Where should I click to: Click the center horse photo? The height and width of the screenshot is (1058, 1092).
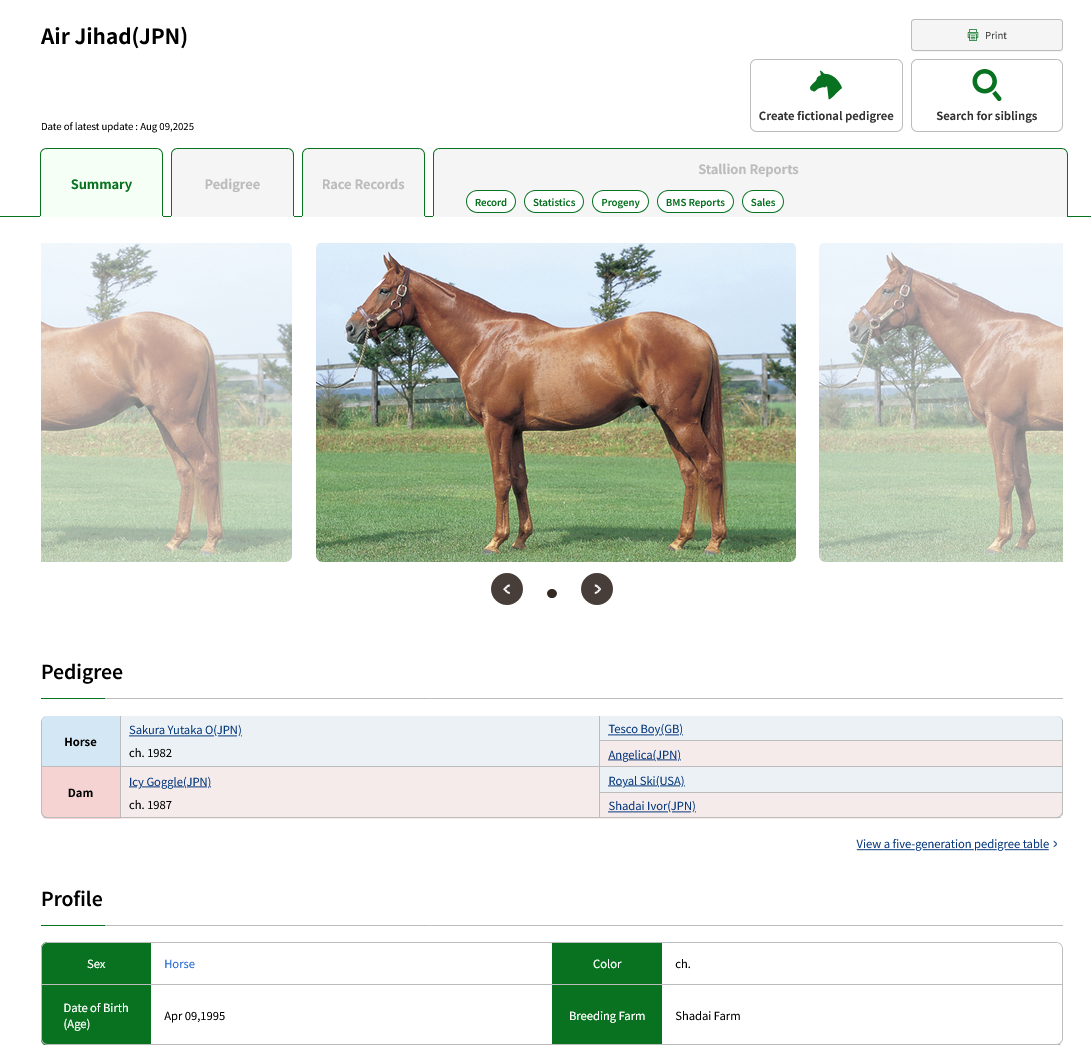pos(556,403)
